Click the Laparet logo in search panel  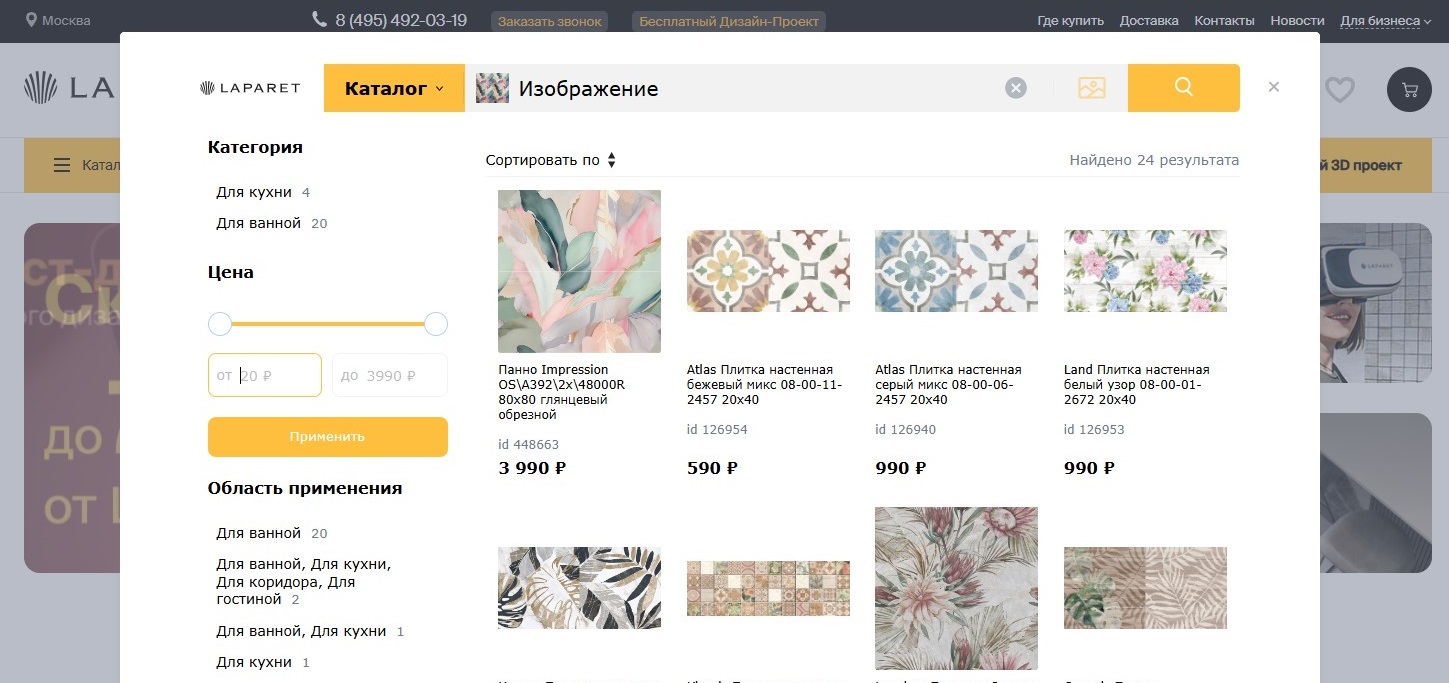[250, 88]
